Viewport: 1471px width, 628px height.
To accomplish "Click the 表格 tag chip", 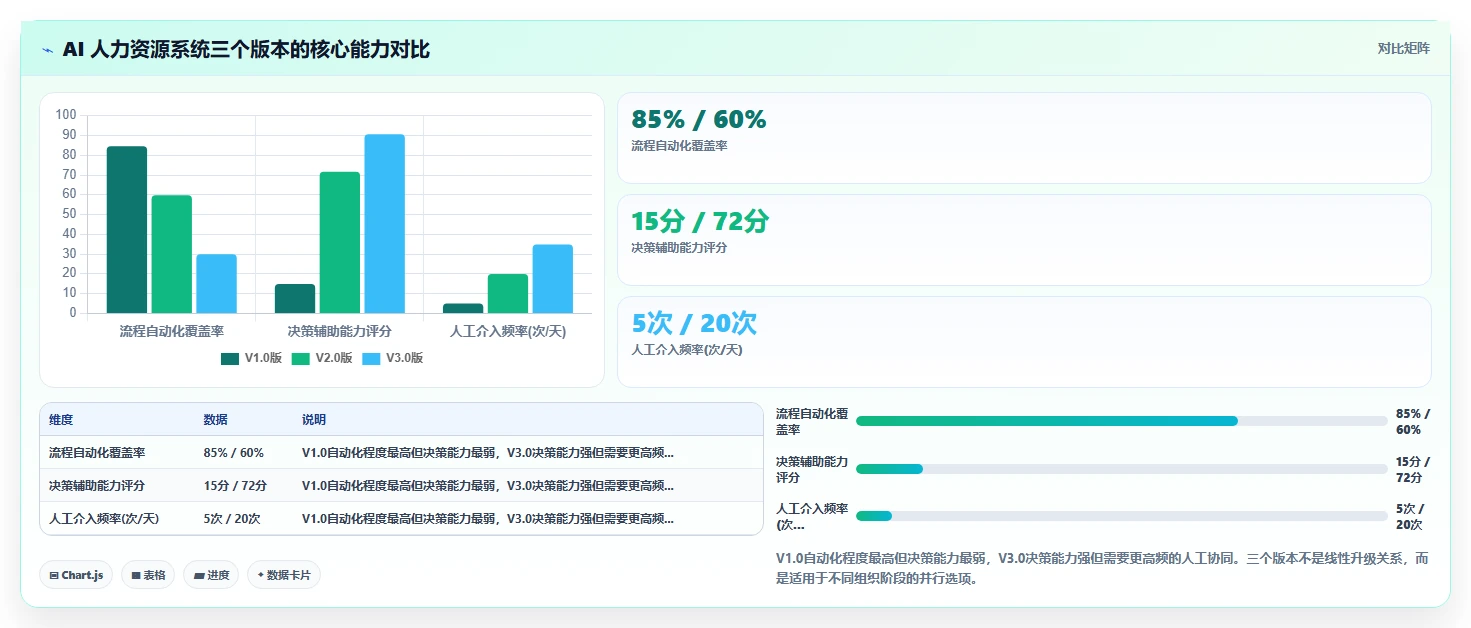I will (x=148, y=575).
